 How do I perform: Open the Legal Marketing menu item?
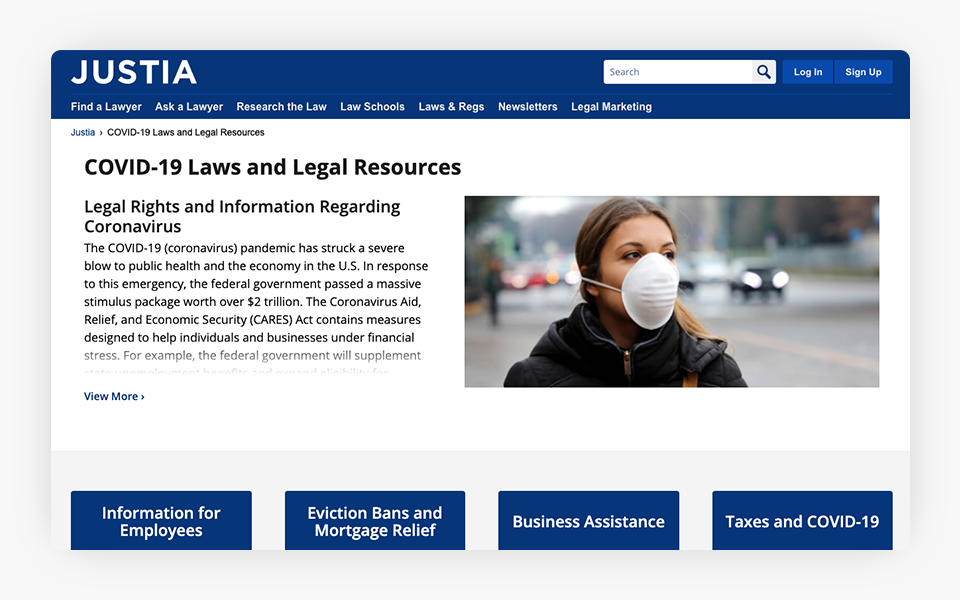coord(611,107)
